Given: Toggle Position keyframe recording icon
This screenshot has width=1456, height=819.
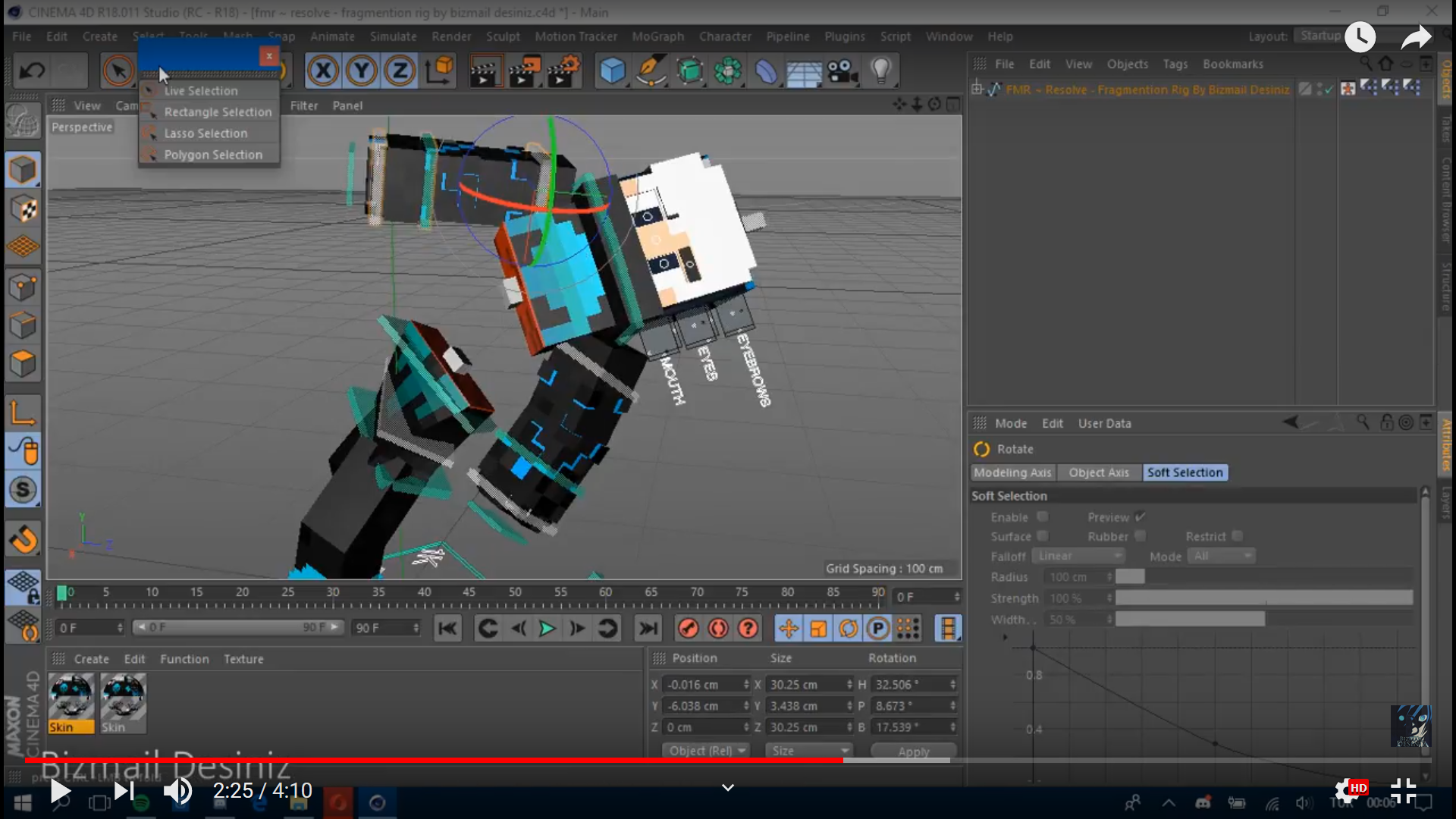Looking at the screenshot, I should point(788,628).
